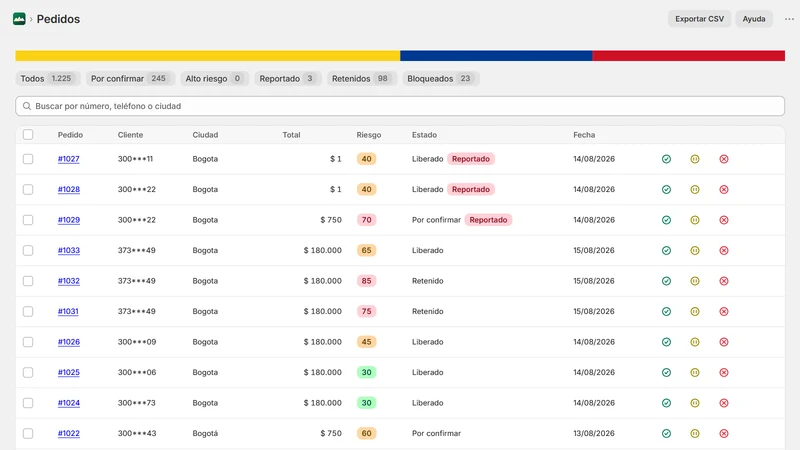This screenshot has height=450, width=800.
Task: Toggle the select-all checkbox in table header
Action: click(x=28, y=134)
